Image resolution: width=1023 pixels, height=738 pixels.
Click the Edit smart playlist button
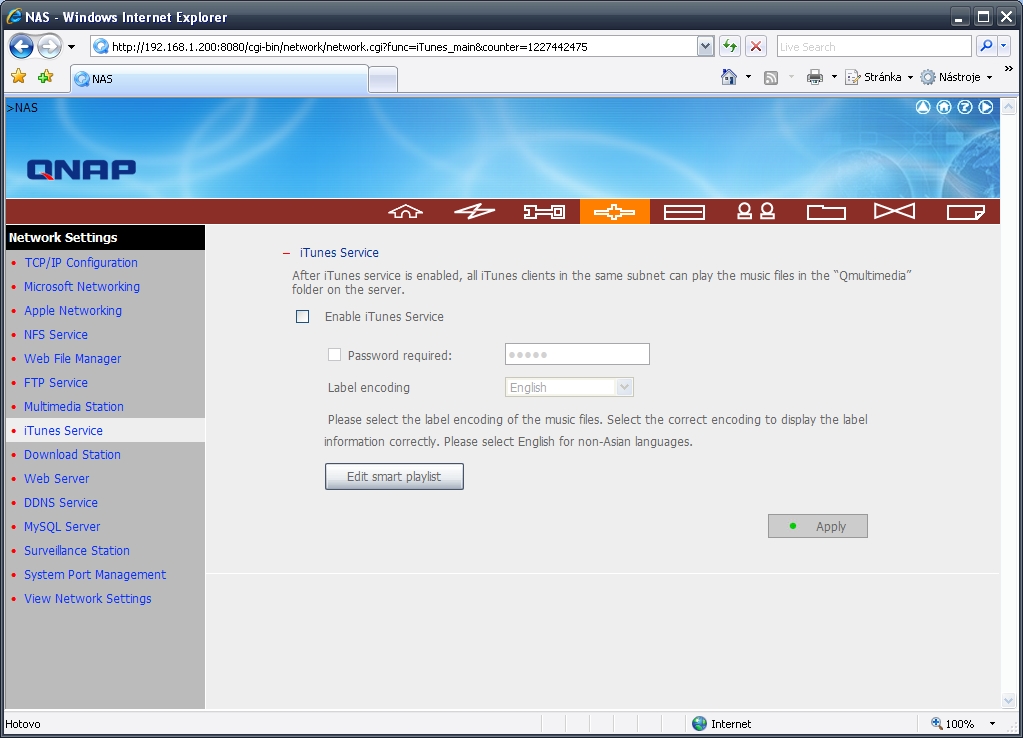[394, 476]
